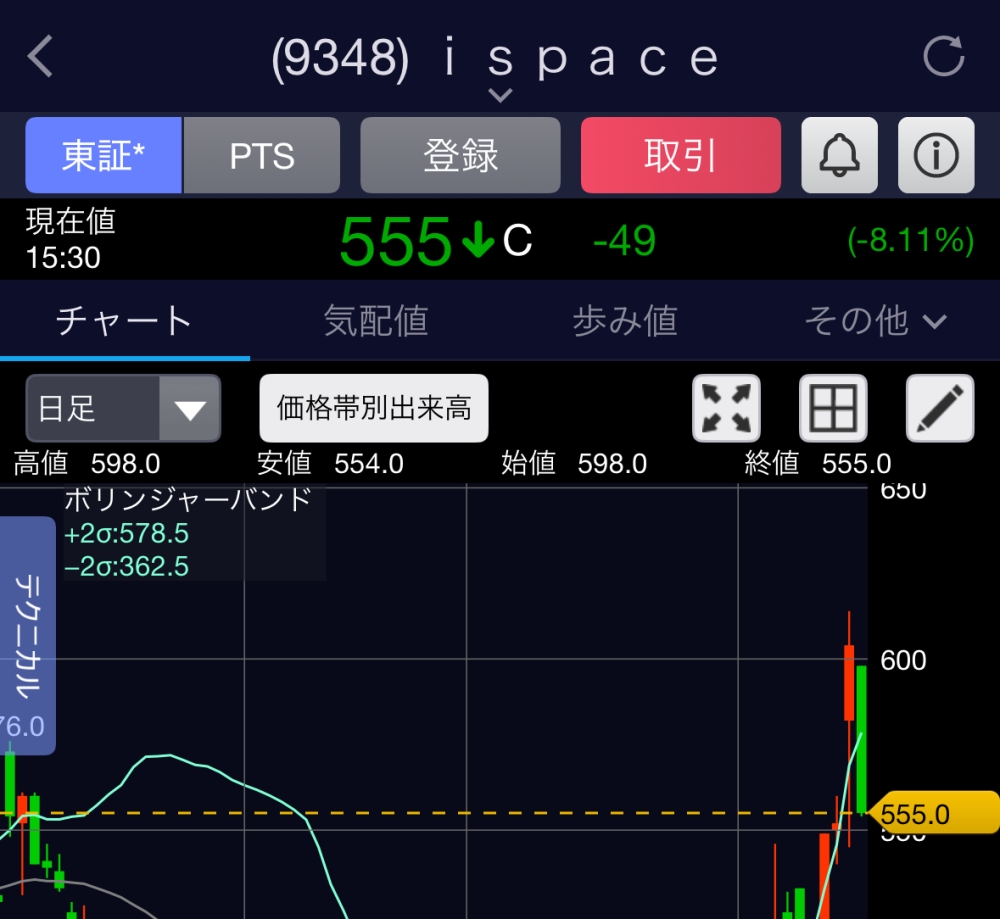
Task: Toggle 価格帯別出来高 volume display
Action: (x=374, y=408)
